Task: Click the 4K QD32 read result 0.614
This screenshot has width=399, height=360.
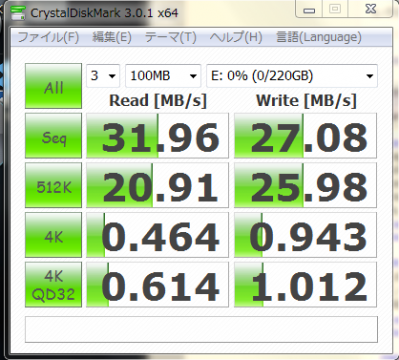Action: pos(157,284)
